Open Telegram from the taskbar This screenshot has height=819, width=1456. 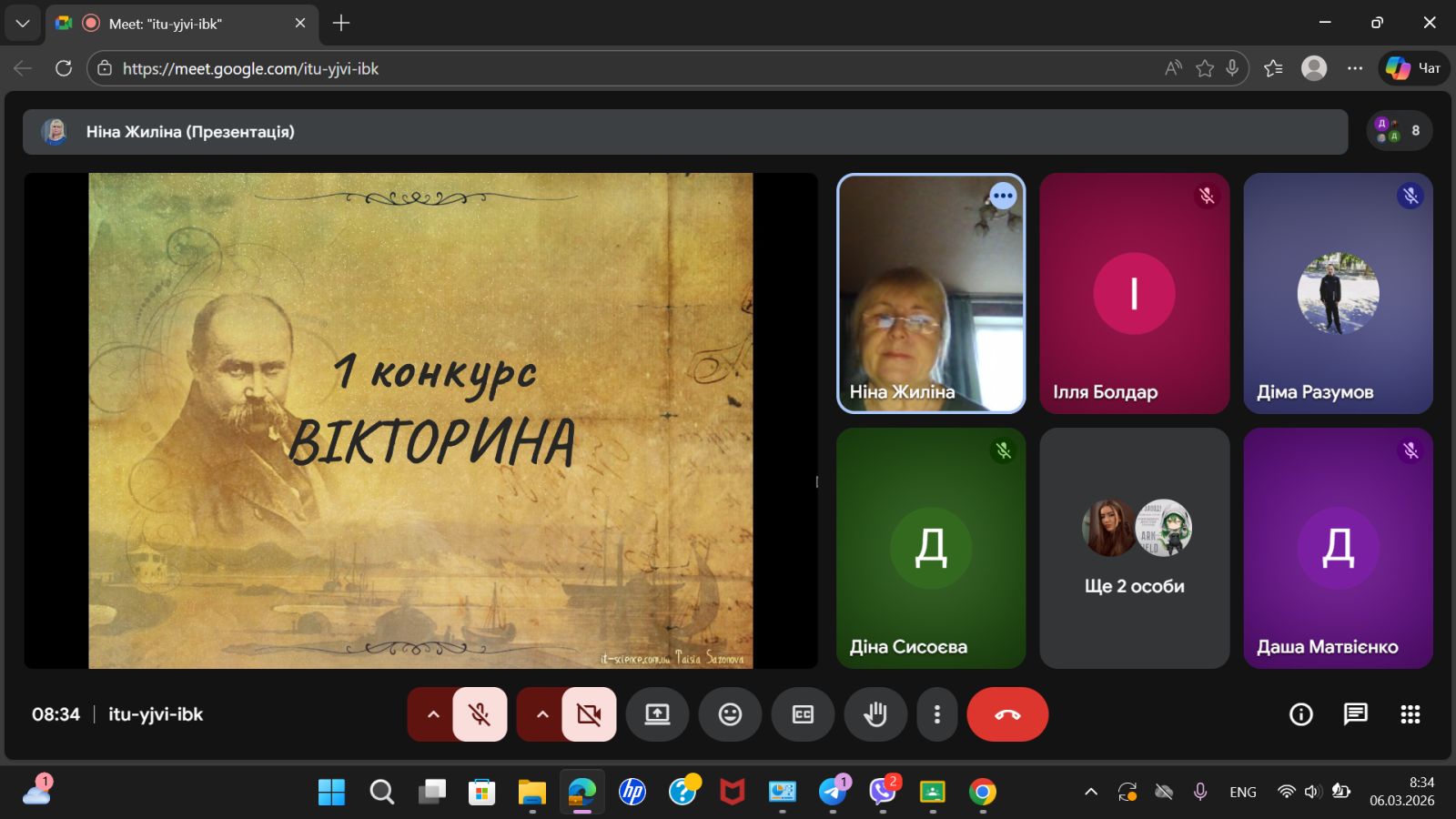click(x=832, y=792)
